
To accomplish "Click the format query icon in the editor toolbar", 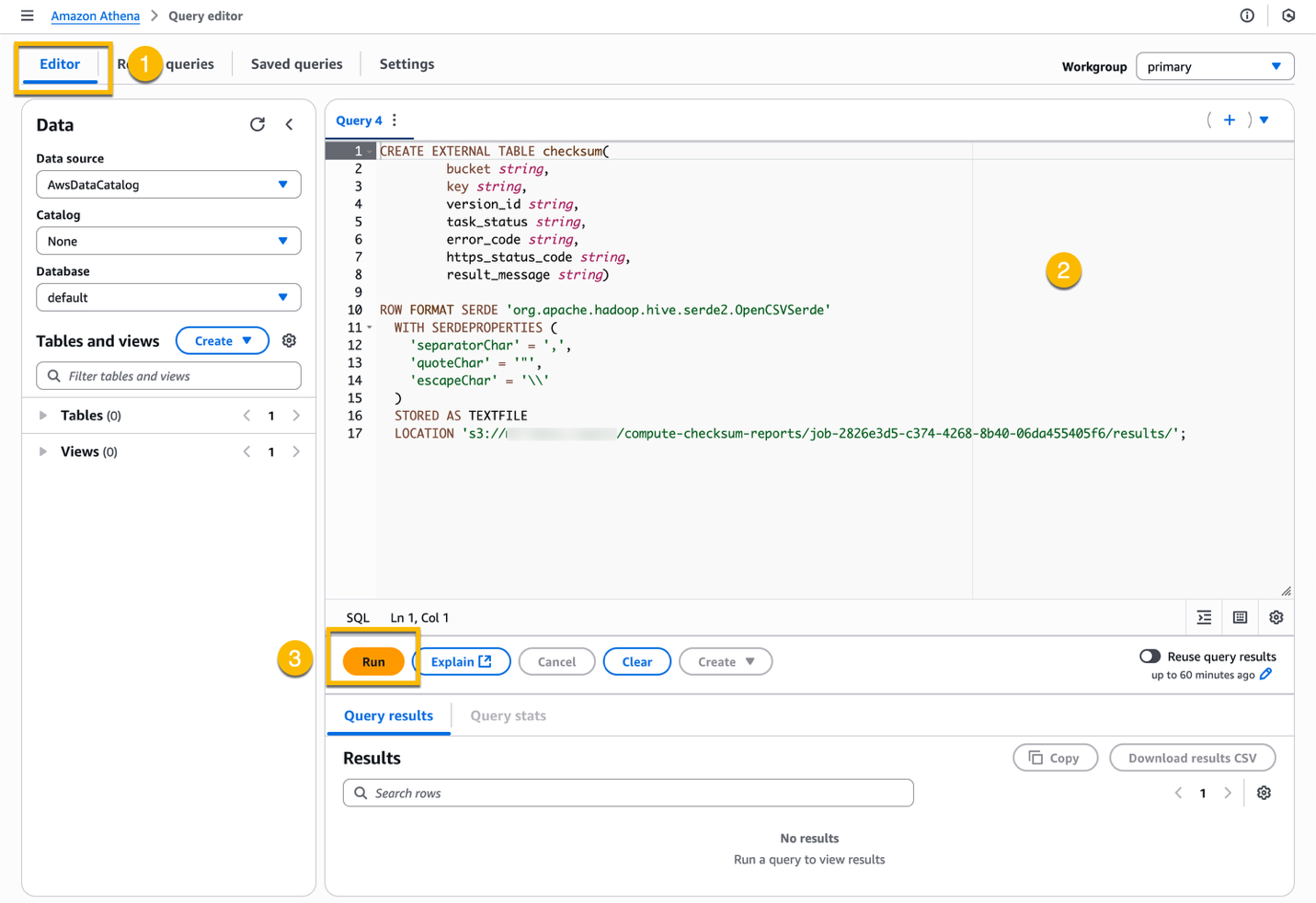I will (x=1204, y=617).
